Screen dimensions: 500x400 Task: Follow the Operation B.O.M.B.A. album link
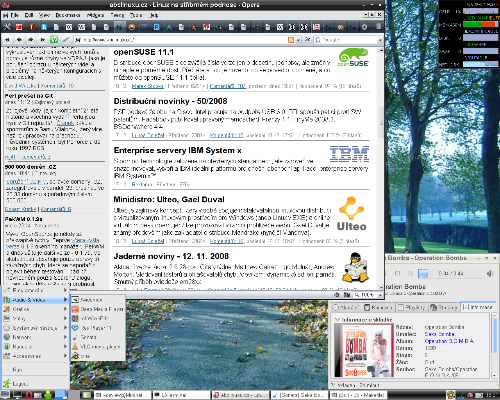click(449, 341)
